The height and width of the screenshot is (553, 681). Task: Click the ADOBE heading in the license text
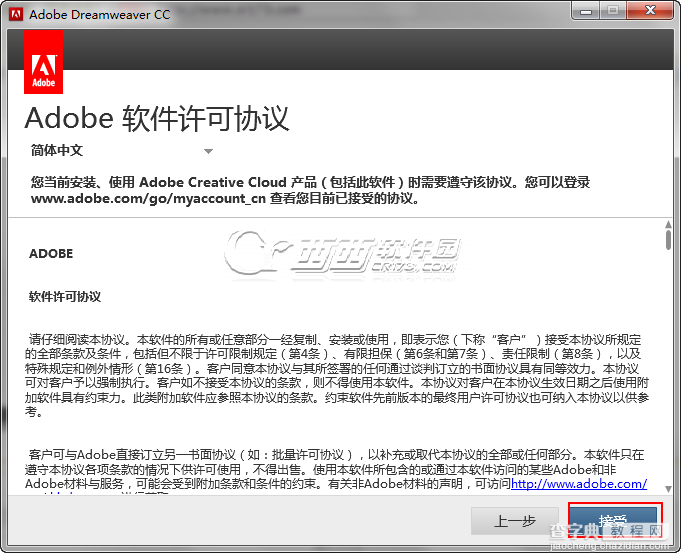pos(51,254)
